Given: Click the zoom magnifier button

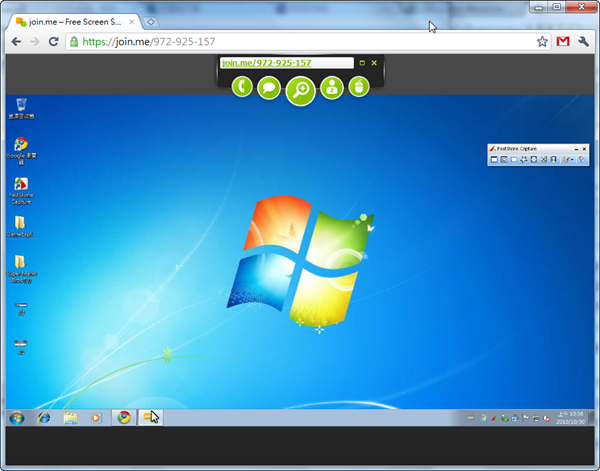Looking at the screenshot, I should click(x=300, y=90).
